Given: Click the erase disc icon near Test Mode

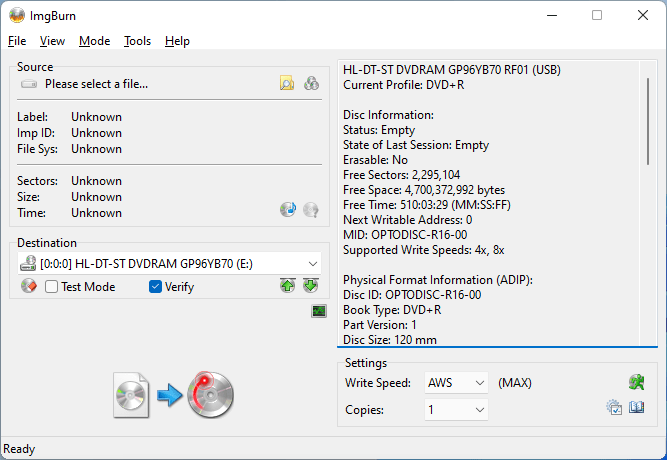Looking at the screenshot, I should (x=29, y=286).
